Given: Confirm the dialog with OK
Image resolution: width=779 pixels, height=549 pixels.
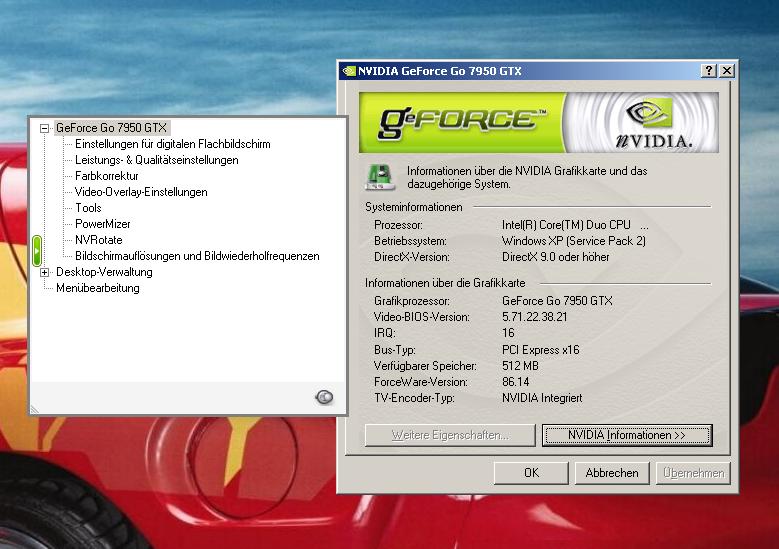Looking at the screenshot, I should tap(531, 473).
